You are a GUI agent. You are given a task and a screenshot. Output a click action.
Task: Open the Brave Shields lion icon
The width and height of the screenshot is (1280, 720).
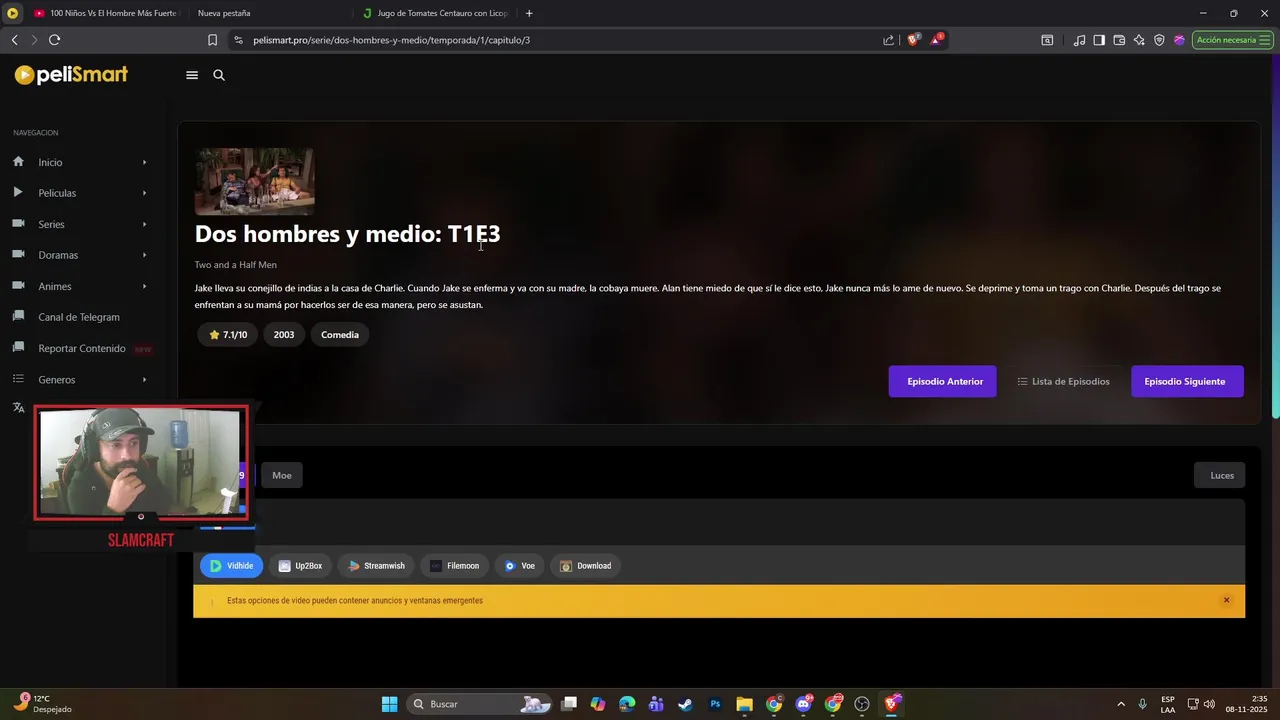[913, 40]
